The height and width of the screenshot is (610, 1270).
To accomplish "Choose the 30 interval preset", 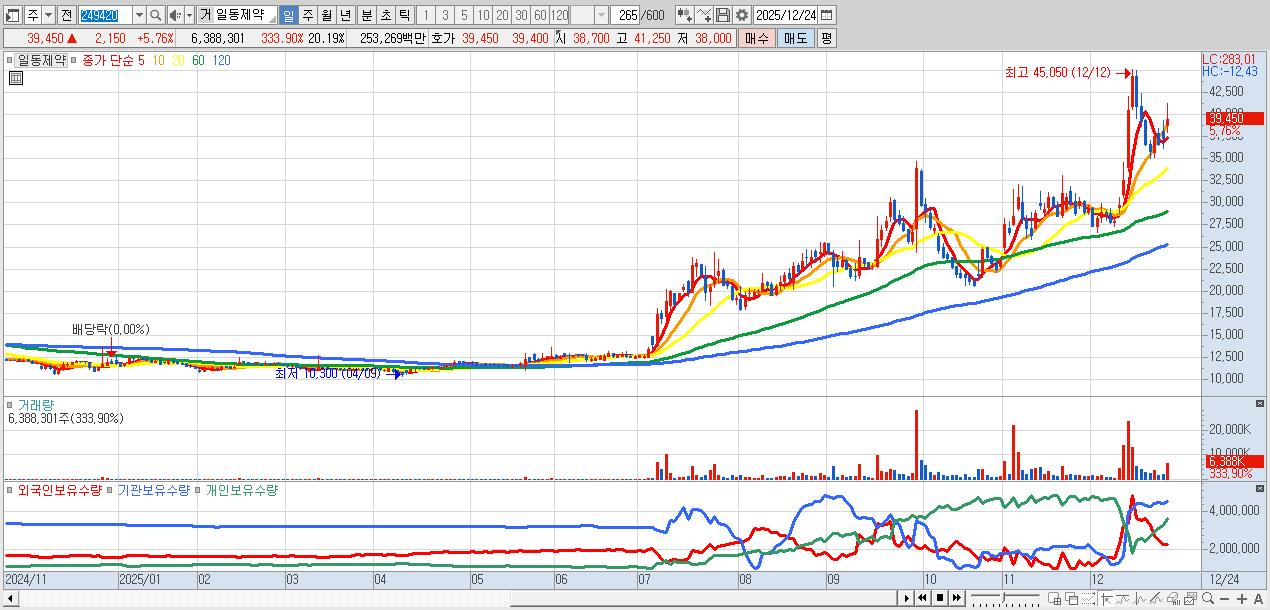I will click(x=521, y=15).
